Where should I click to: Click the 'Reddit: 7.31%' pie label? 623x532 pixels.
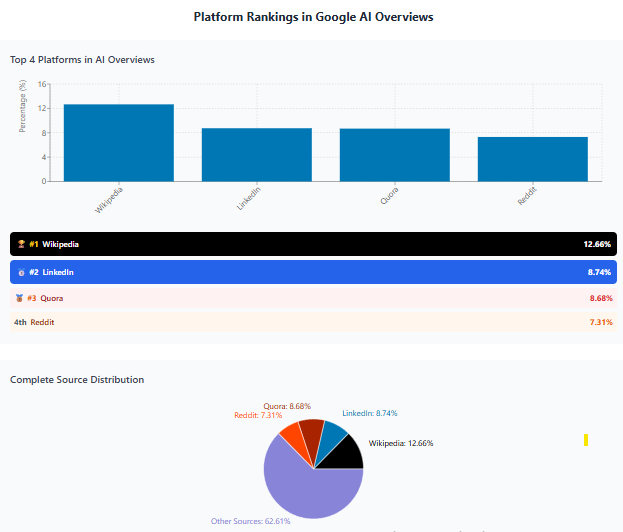tap(258, 415)
